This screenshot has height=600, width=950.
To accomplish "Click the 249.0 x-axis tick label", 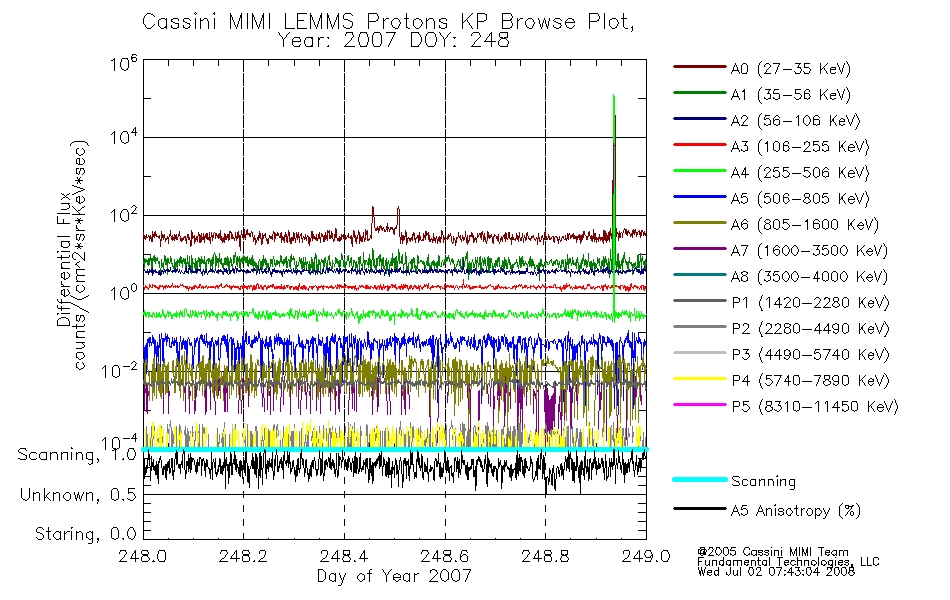I will (646, 556).
